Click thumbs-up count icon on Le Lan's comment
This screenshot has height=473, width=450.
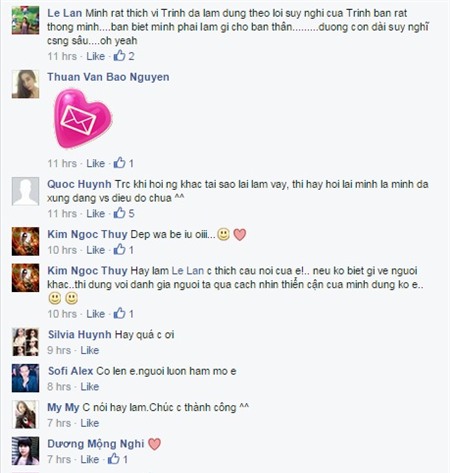click(x=119, y=56)
